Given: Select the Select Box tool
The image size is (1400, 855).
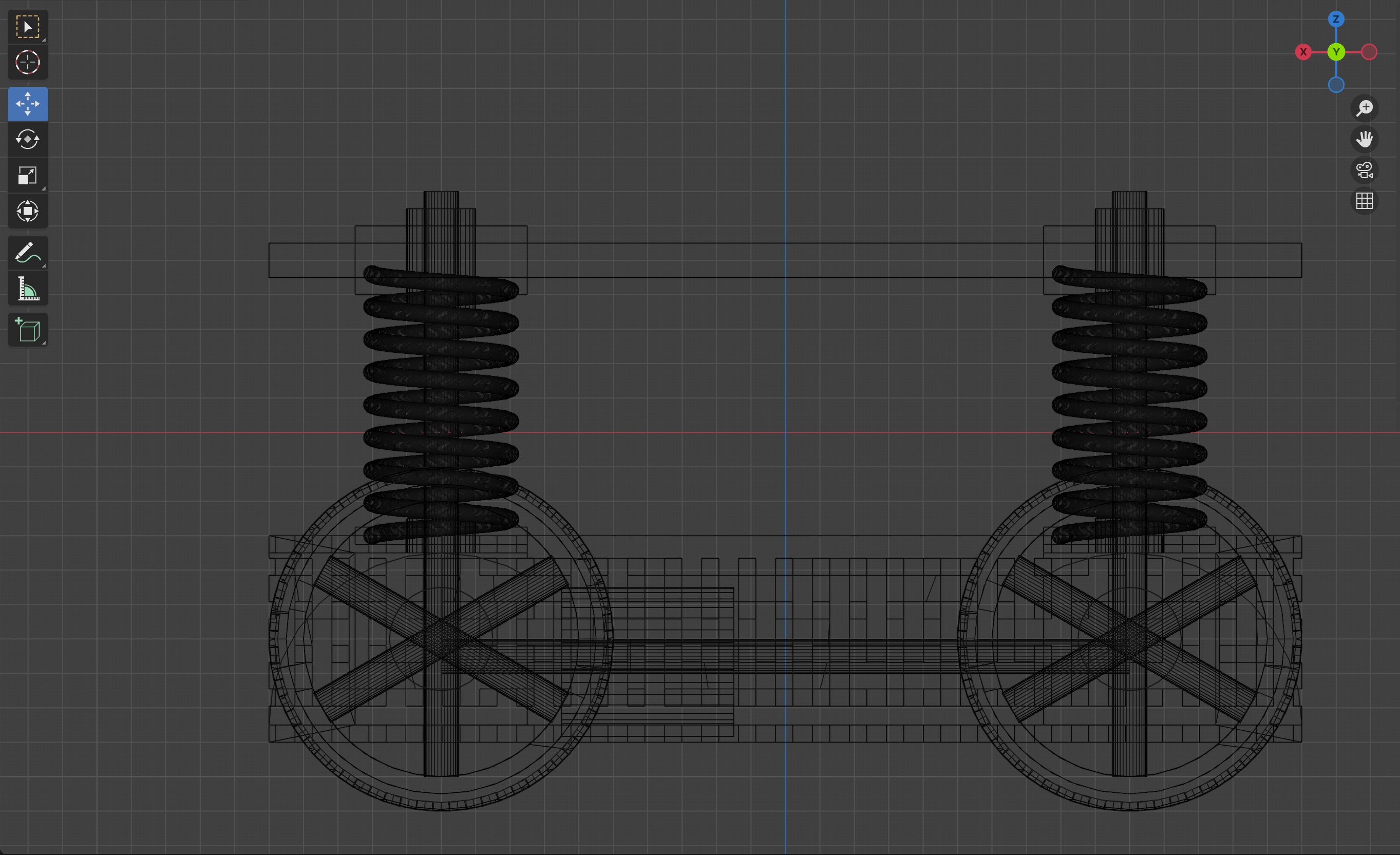Looking at the screenshot, I should [27, 27].
